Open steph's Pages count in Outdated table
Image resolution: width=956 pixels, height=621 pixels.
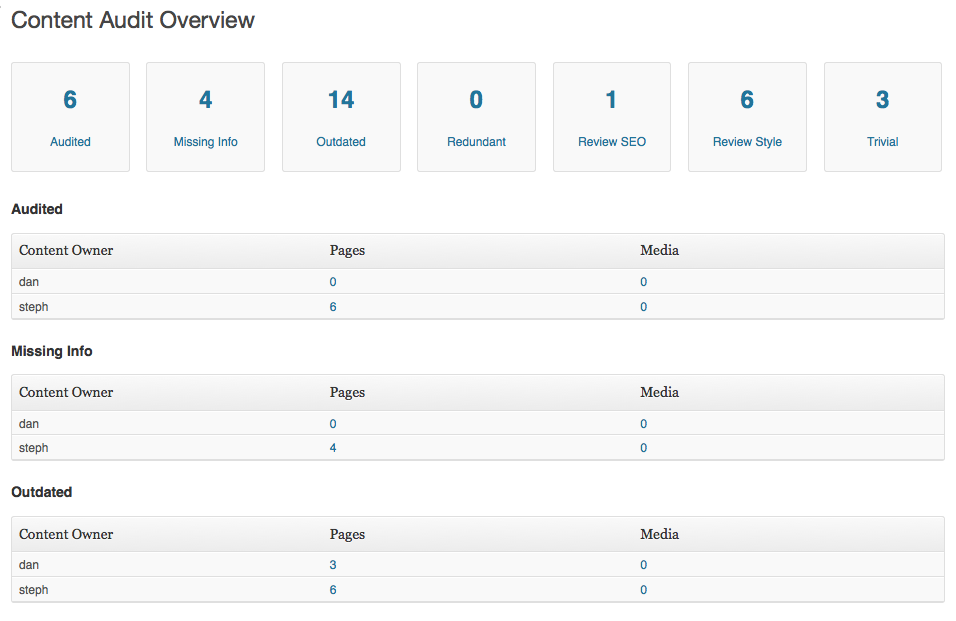click(333, 590)
